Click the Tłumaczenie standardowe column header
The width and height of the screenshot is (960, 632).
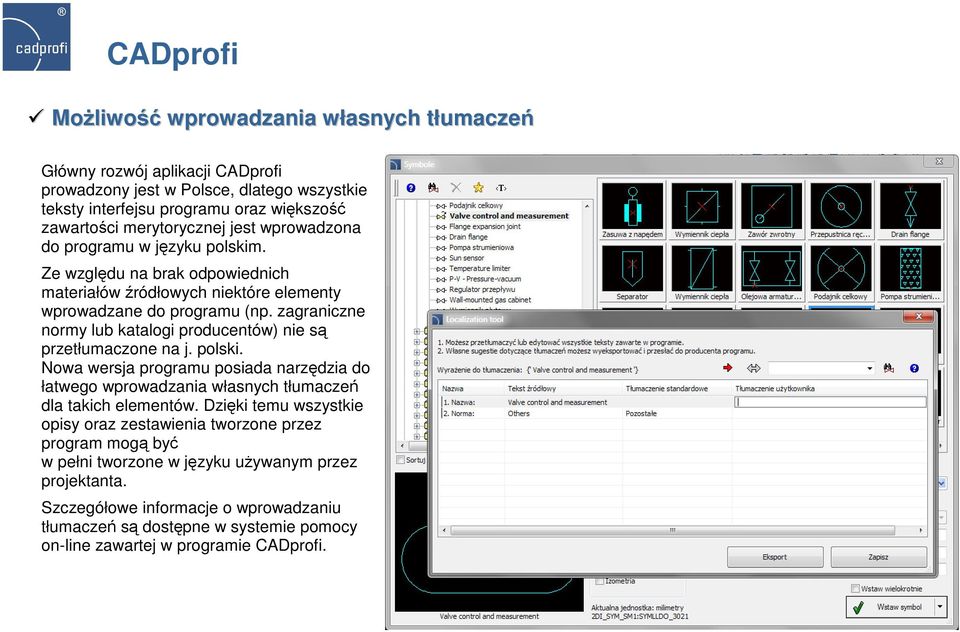677,388
